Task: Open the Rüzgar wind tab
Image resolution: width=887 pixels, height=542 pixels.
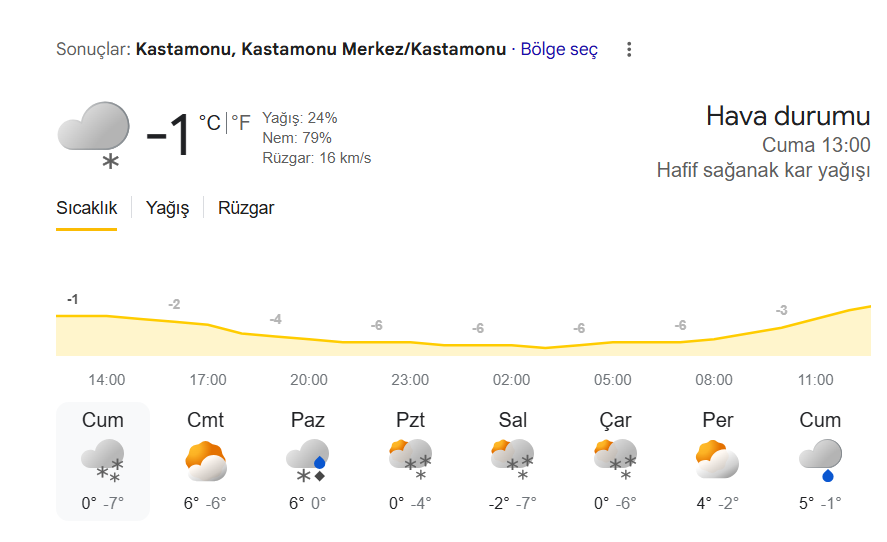Action: click(x=246, y=208)
